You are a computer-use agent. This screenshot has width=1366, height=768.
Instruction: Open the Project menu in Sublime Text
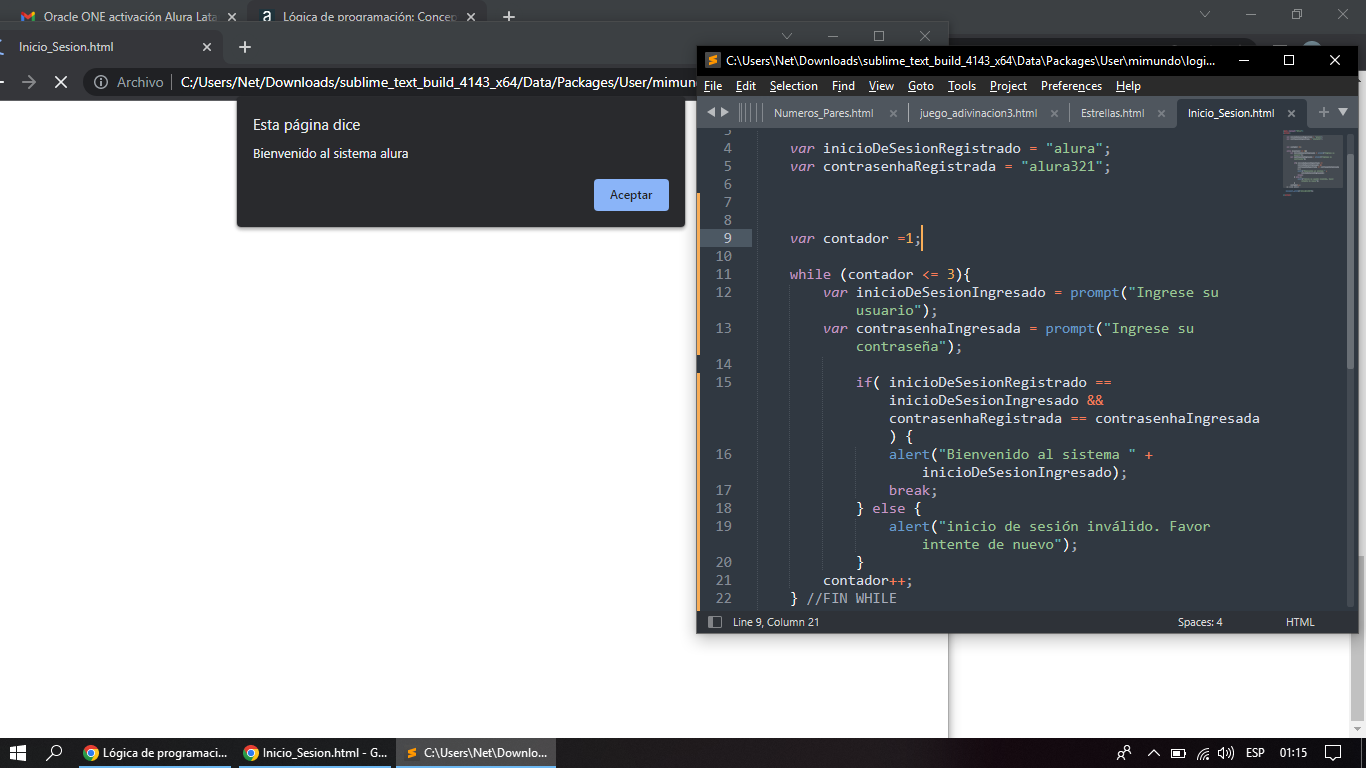(1008, 86)
